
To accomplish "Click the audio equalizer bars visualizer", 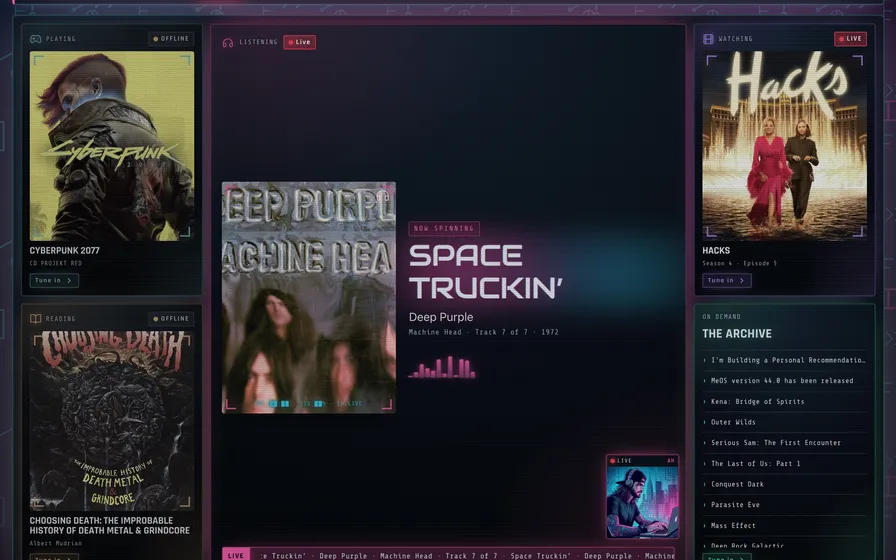I will click(x=442, y=367).
